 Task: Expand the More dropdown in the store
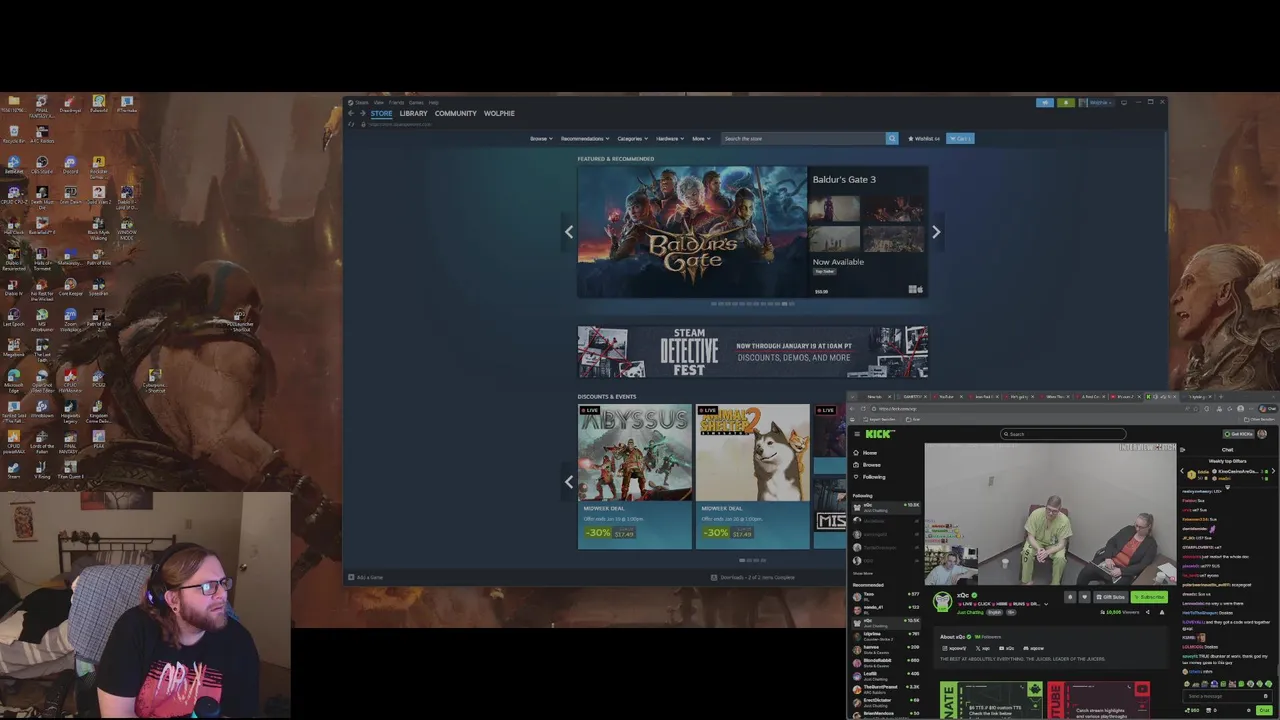[x=701, y=138]
